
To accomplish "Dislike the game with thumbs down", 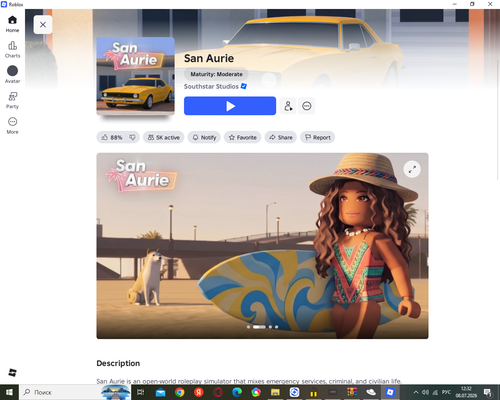I will 132,137.
